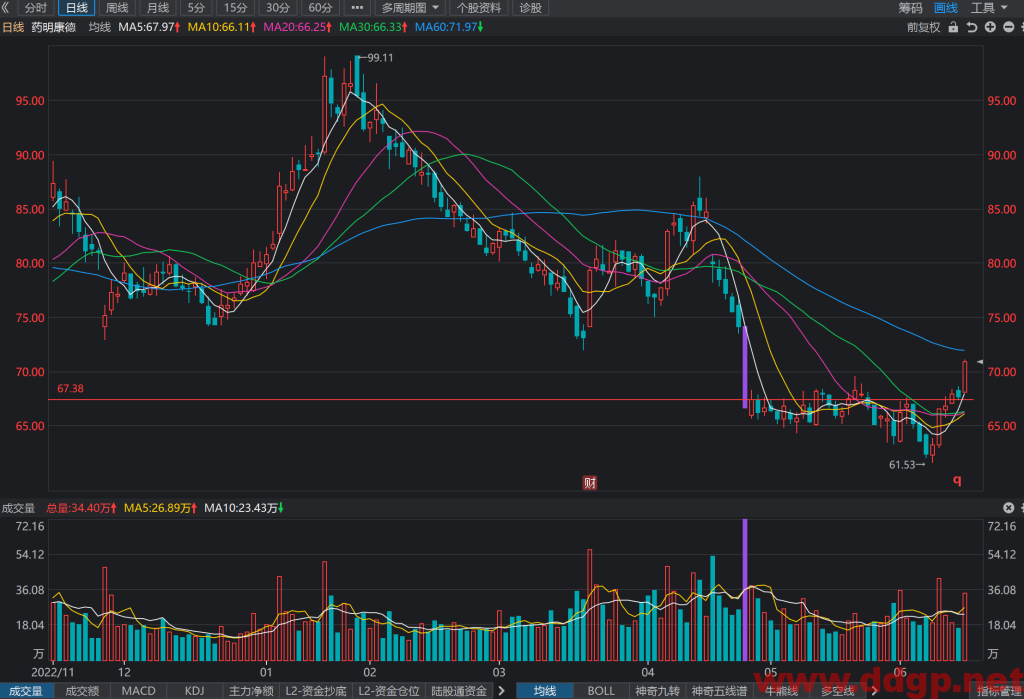Switch to the KDJ indicator tab
Image resolution: width=1024 pixels, height=699 pixels.
[x=195, y=691]
